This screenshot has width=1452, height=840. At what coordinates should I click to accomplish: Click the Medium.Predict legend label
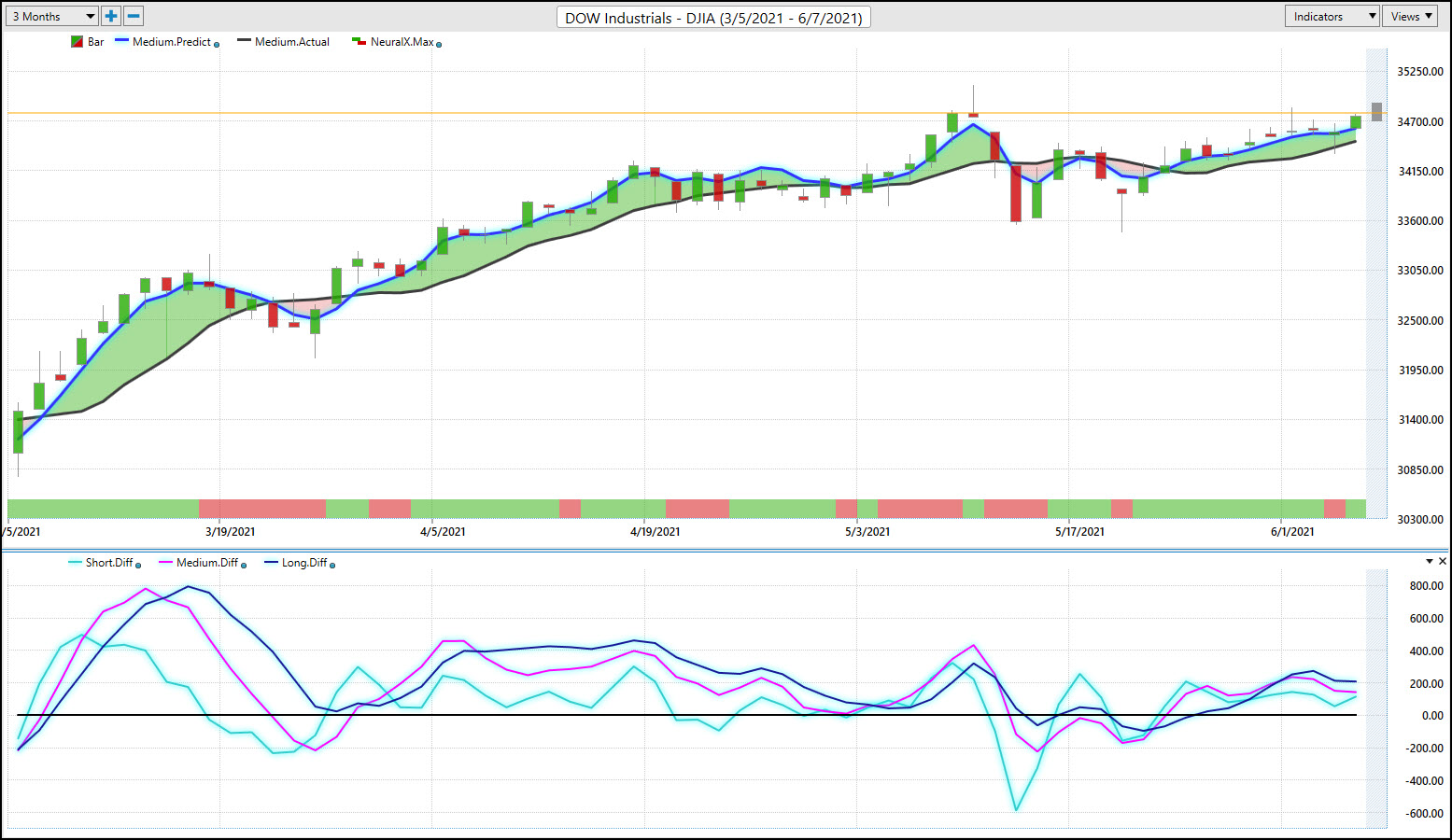click(x=172, y=42)
